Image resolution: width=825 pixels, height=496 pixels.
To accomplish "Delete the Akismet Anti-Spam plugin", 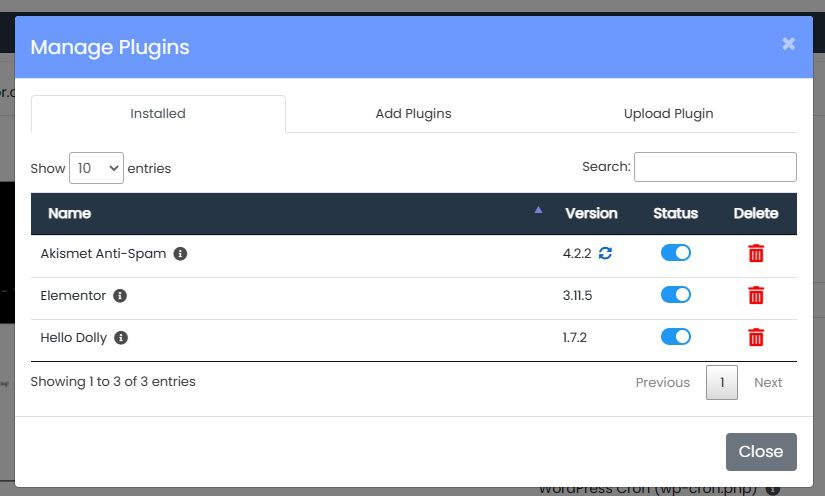I will click(756, 254).
